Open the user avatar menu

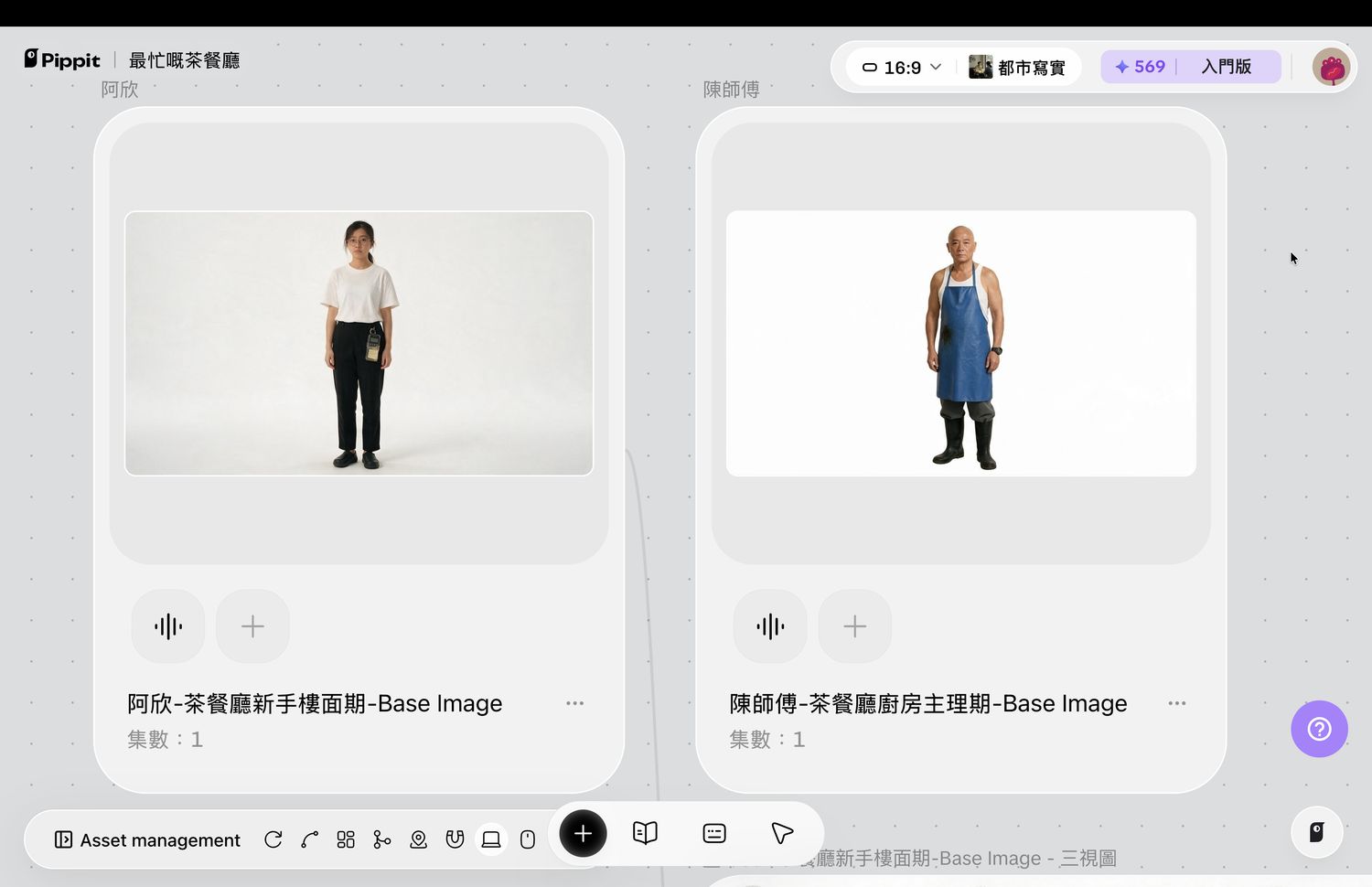1331,67
